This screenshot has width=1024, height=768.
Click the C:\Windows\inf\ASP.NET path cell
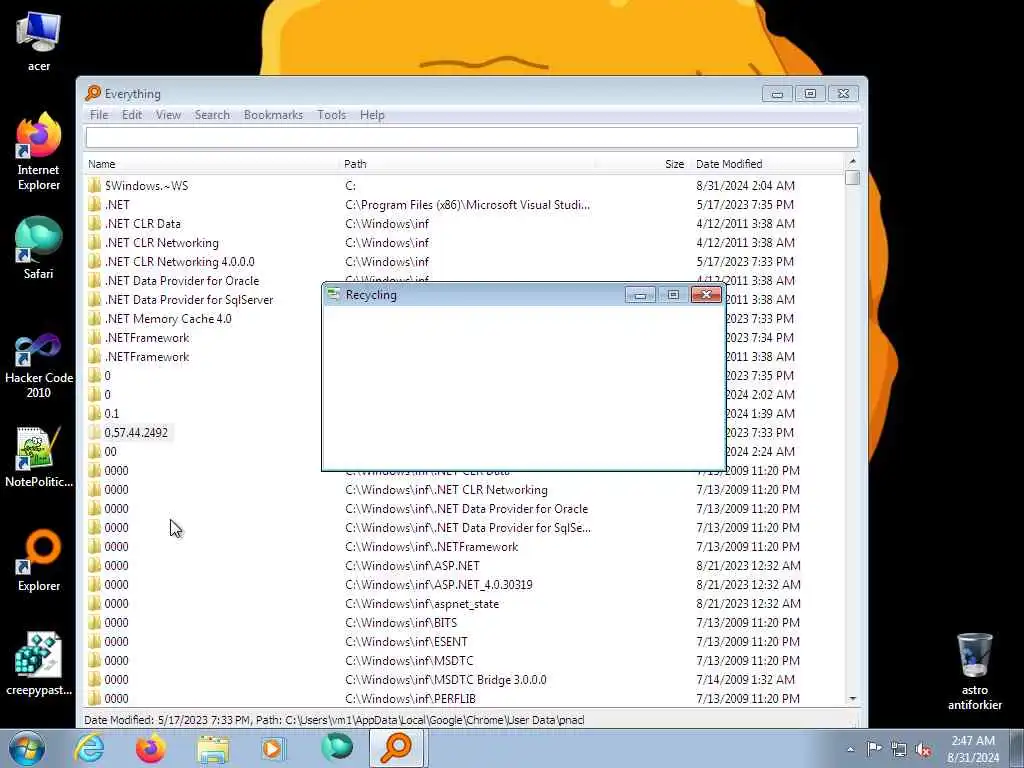(x=412, y=566)
